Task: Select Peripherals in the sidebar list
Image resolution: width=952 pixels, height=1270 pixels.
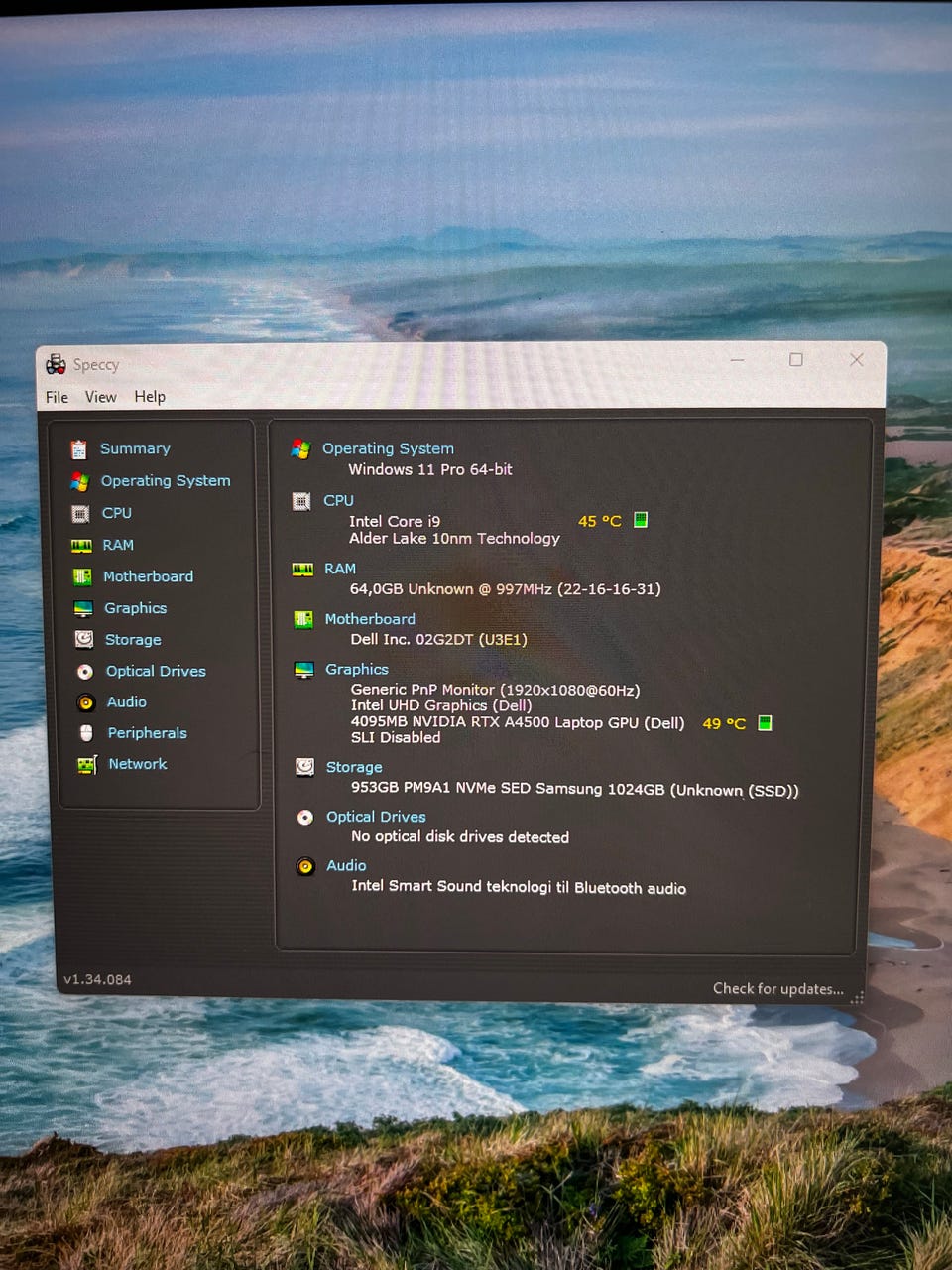Action: [x=148, y=733]
